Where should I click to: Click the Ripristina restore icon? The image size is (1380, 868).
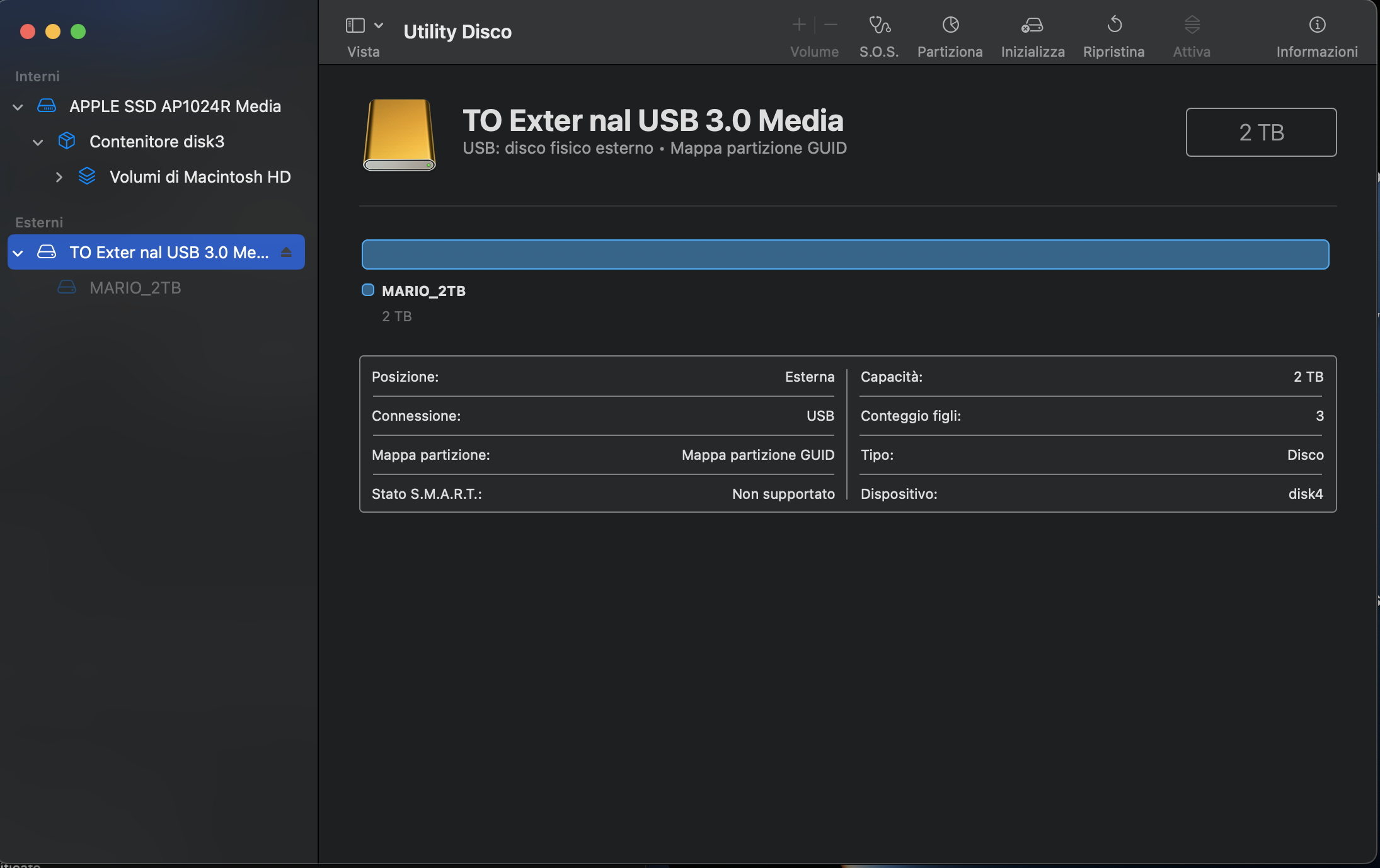pos(1113,25)
